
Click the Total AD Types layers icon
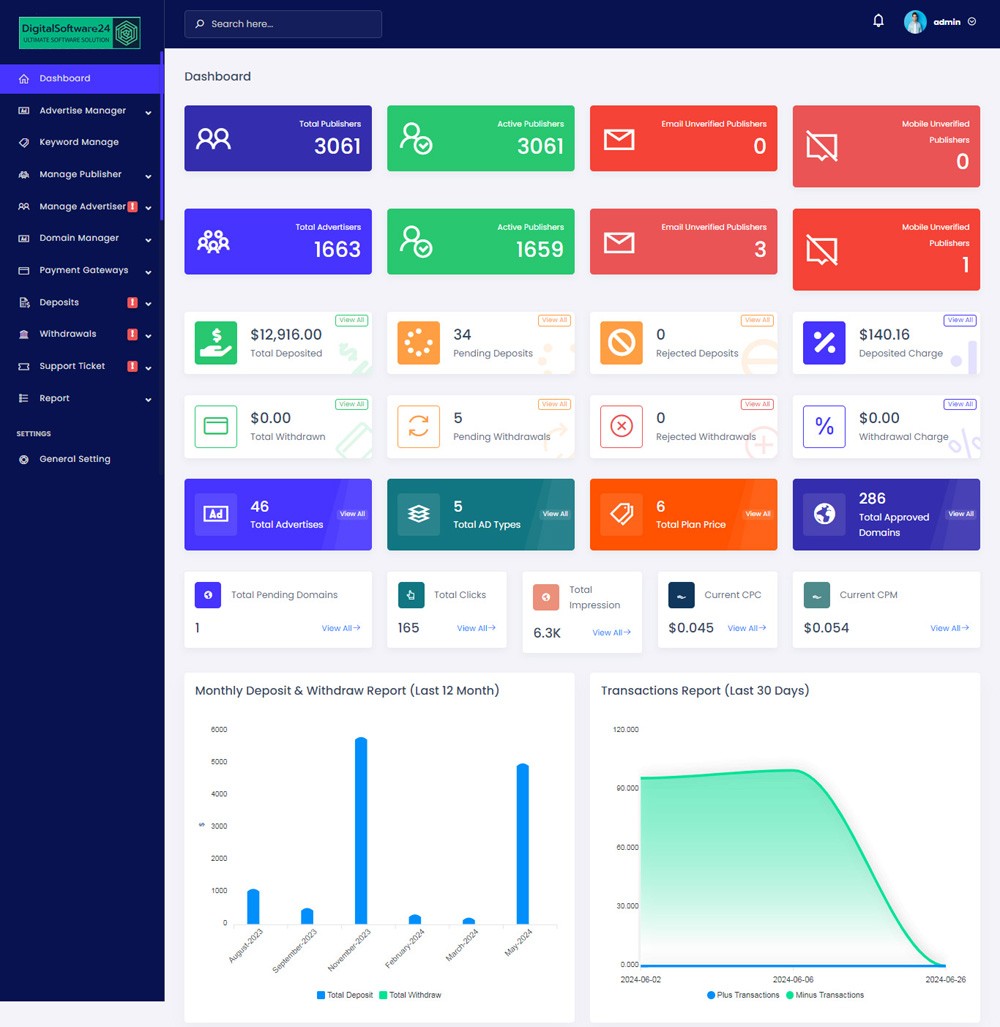418,514
